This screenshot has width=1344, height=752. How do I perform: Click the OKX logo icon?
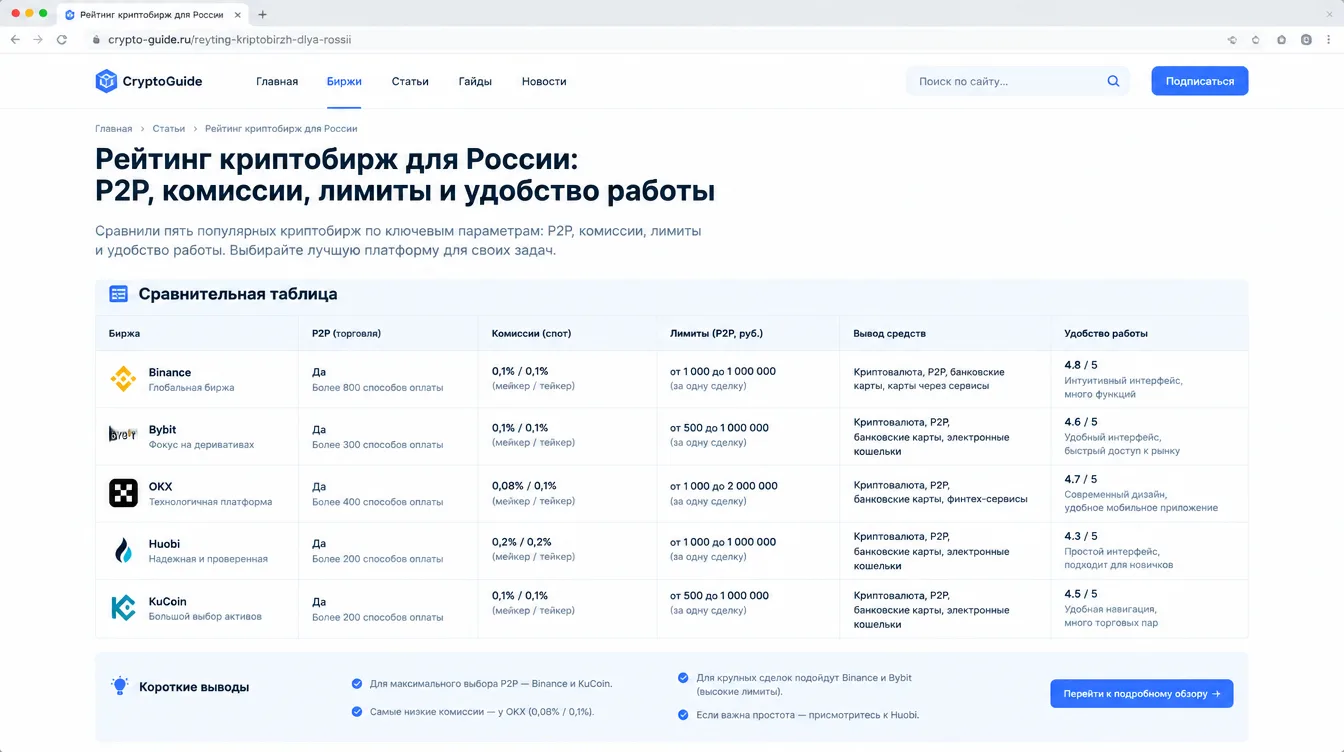pos(123,493)
